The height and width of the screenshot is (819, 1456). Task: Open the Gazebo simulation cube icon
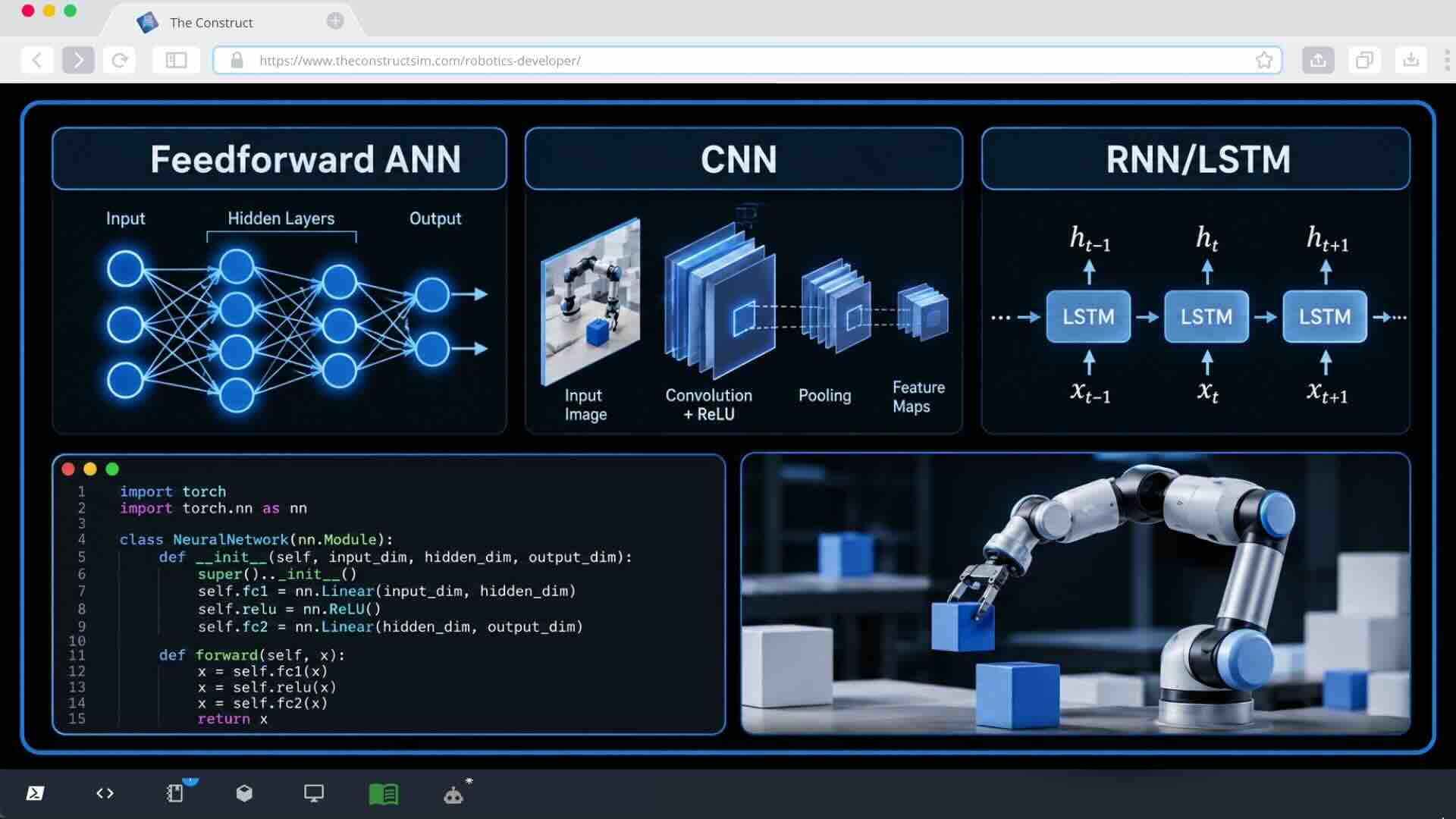point(244,793)
